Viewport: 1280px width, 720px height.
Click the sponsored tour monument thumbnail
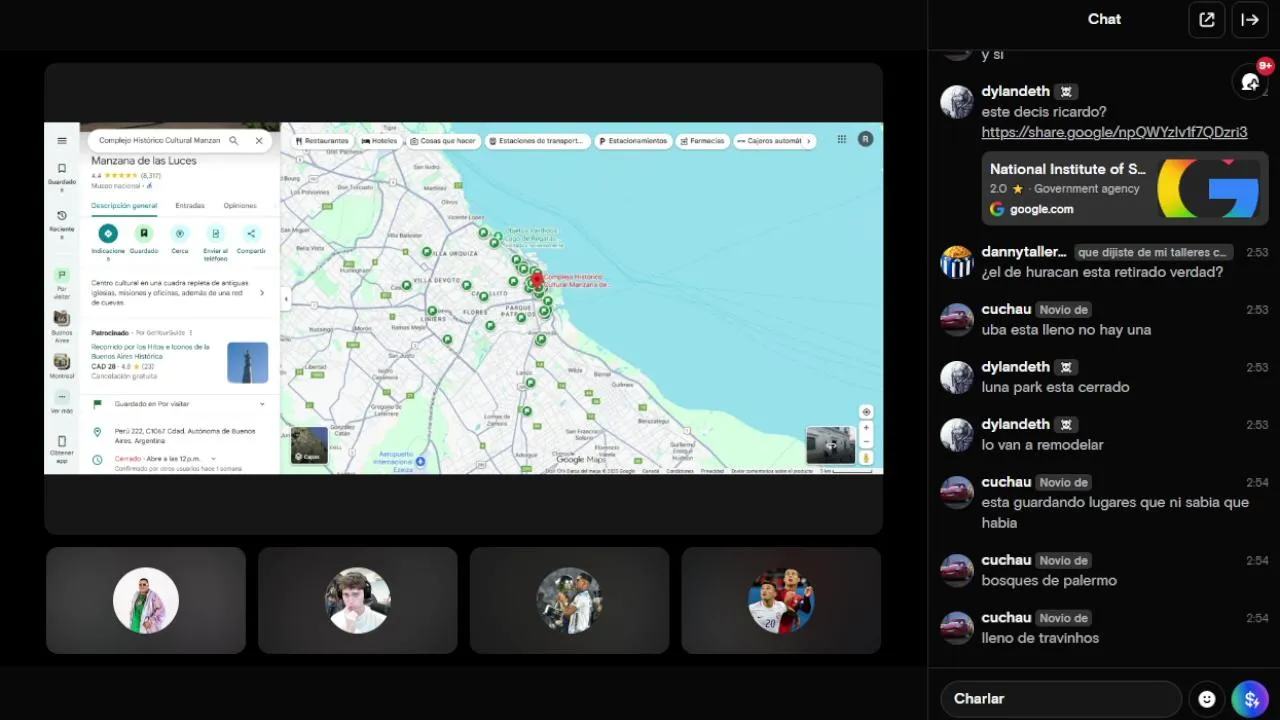click(x=247, y=363)
